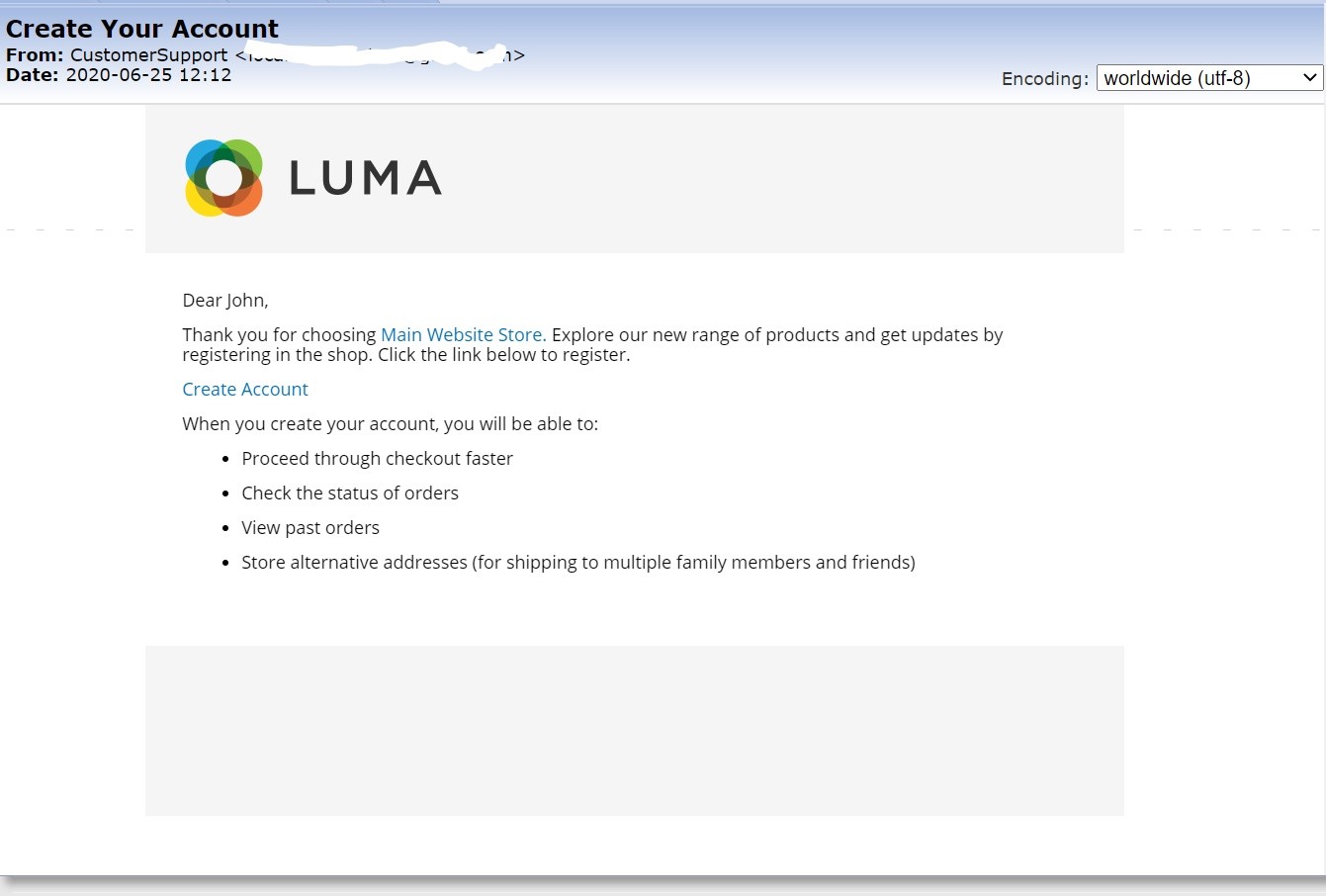
Task: Click the Create Account link
Action: [245, 390]
